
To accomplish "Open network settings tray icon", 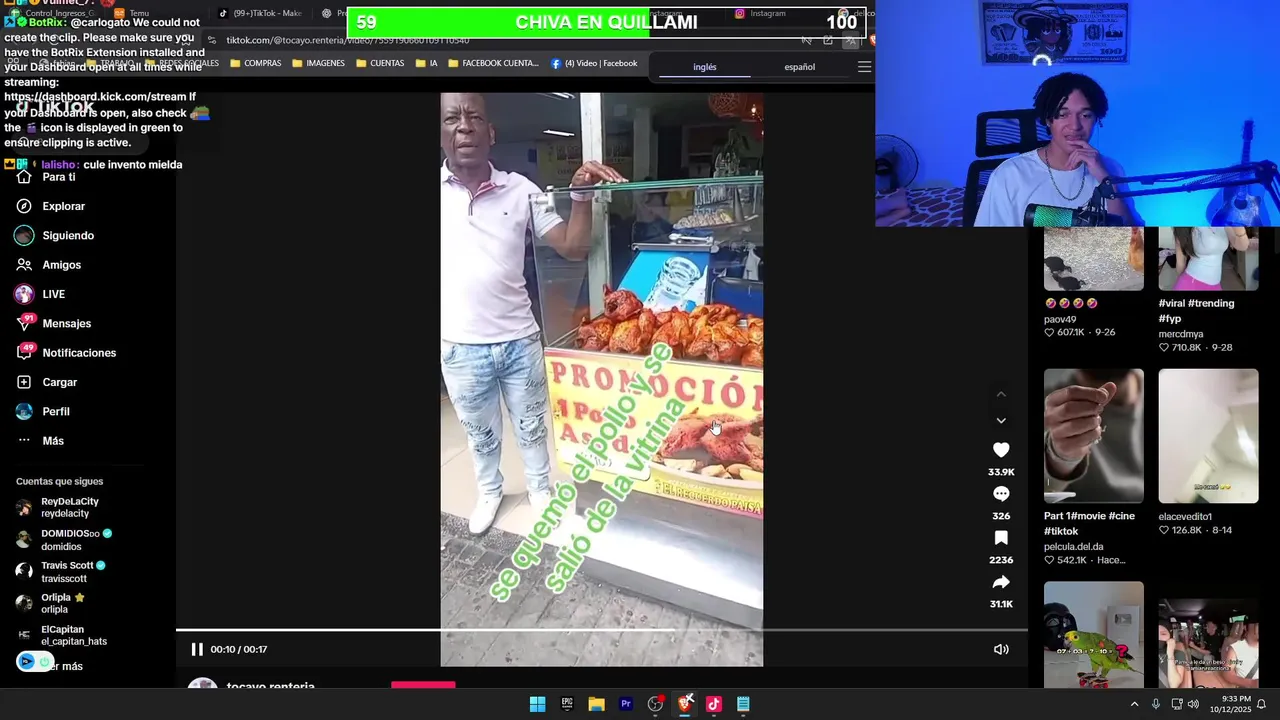I will coord(1177,704).
